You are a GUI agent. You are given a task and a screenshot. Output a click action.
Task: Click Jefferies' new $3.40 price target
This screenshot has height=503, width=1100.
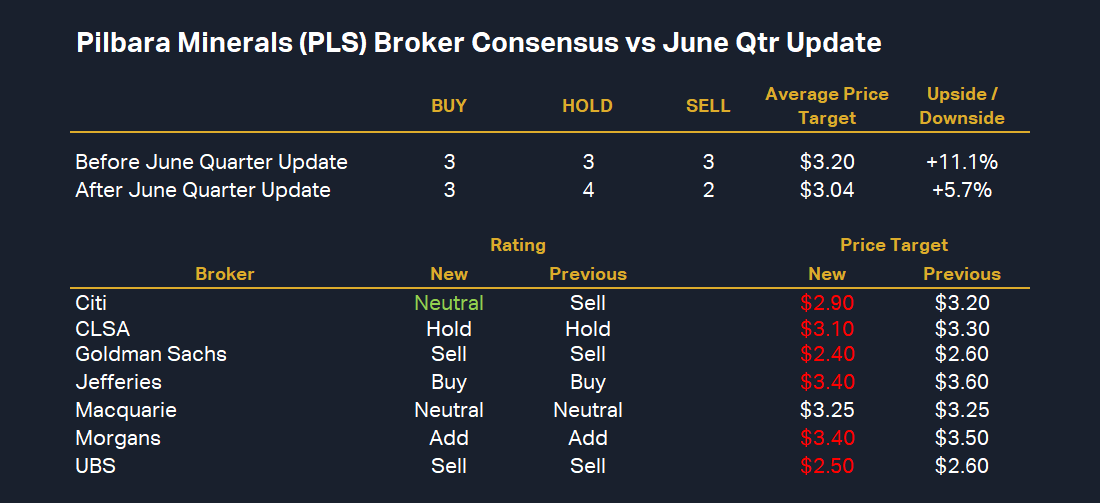(827, 382)
